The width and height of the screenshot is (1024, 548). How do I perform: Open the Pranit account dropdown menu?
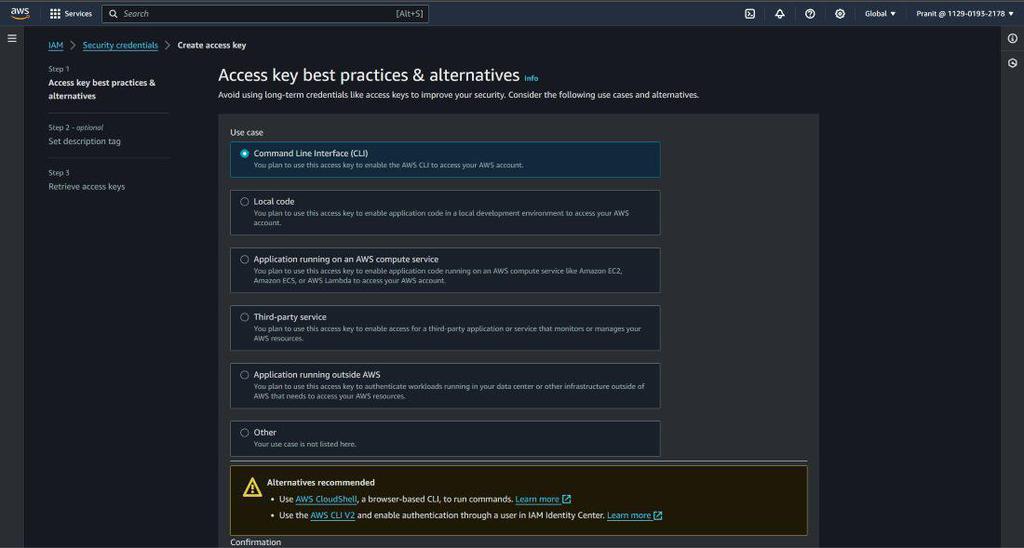pos(965,14)
